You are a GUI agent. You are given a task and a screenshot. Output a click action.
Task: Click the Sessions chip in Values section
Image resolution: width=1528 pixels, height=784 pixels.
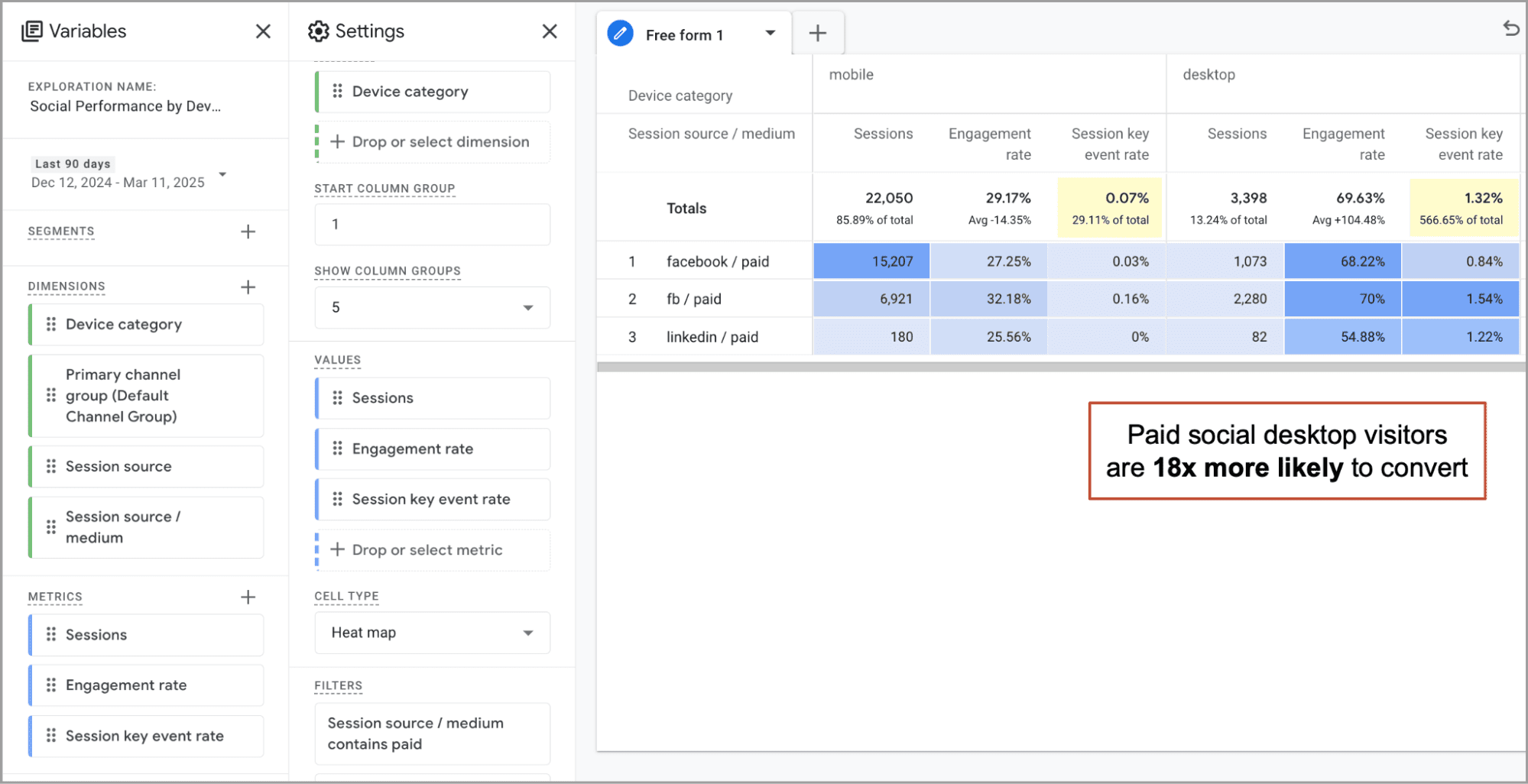click(x=433, y=398)
